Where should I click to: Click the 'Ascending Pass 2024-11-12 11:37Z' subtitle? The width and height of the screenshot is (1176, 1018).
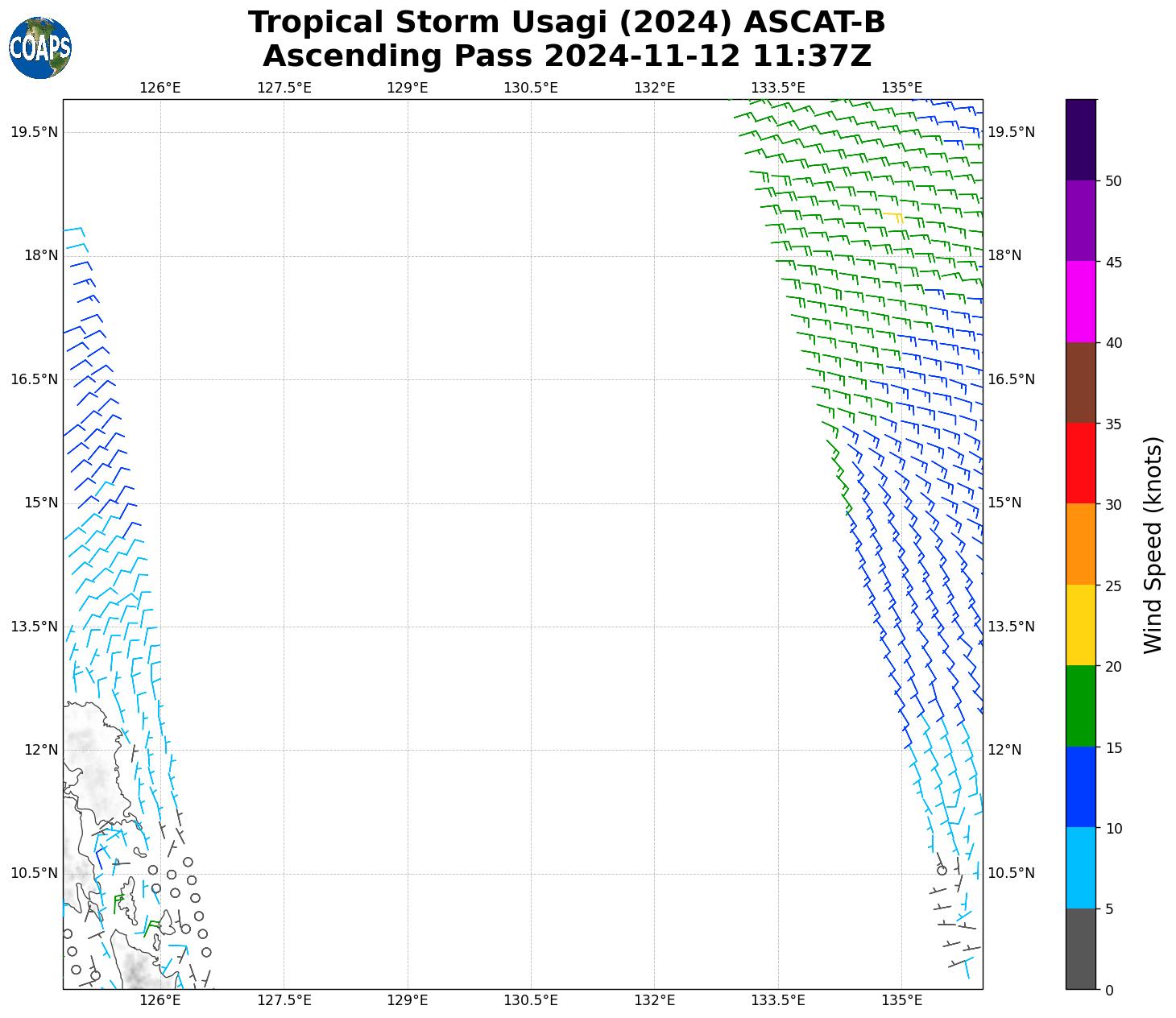[x=566, y=56]
